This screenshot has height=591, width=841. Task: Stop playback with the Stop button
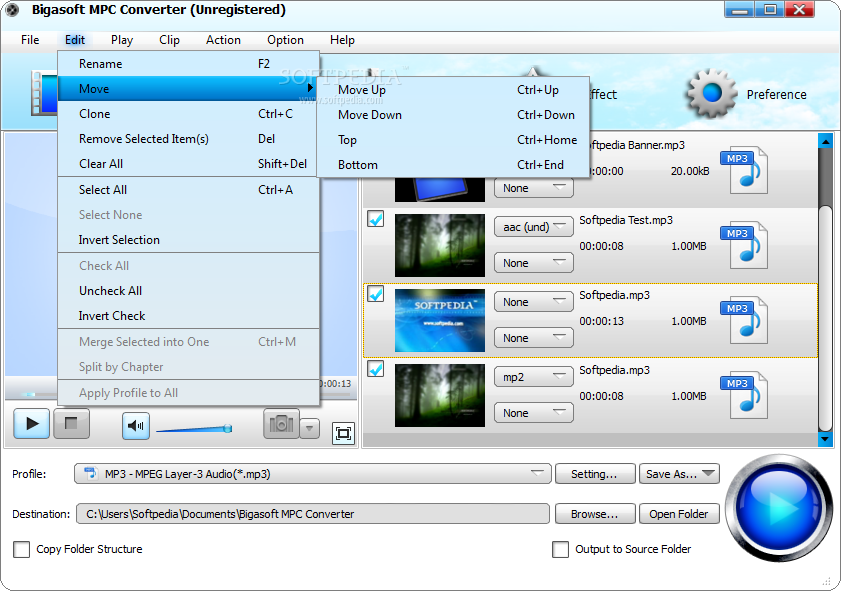click(x=71, y=424)
